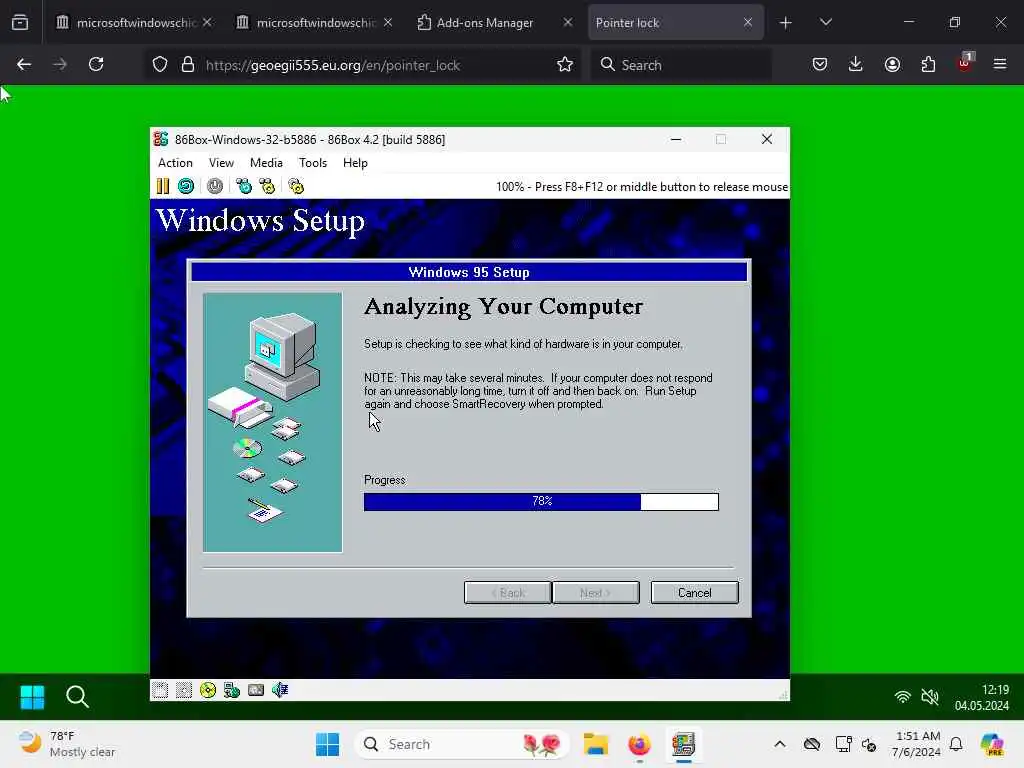Open Firefox downloads panel
The width and height of the screenshot is (1024, 768).
pyautogui.click(x=856, y=64)
